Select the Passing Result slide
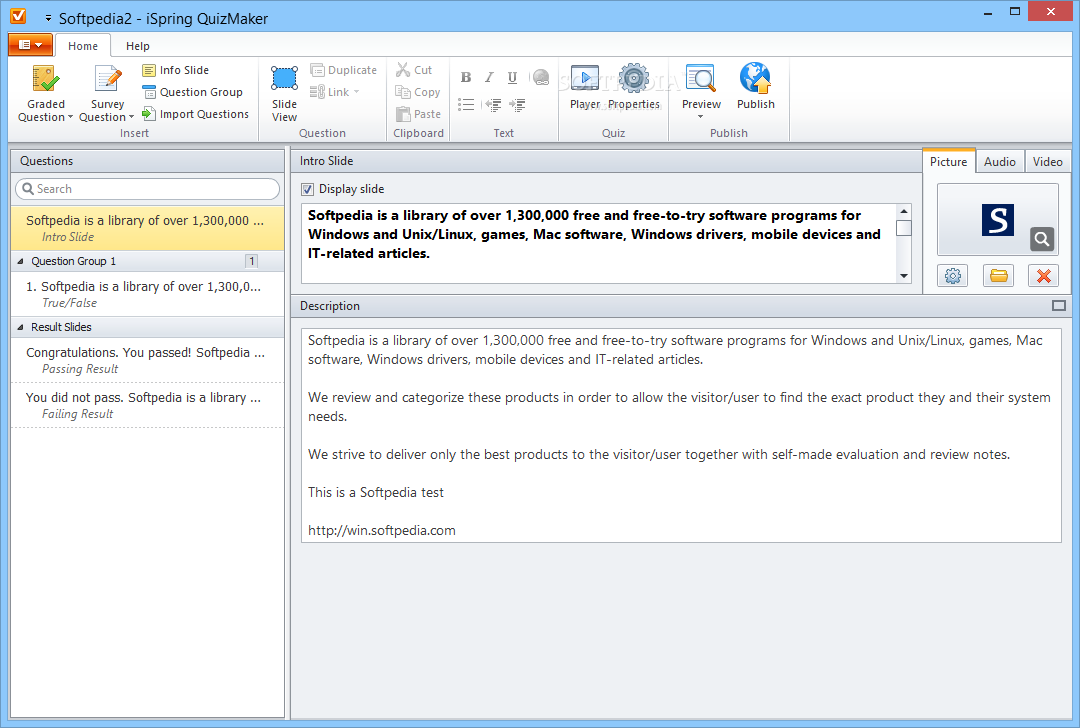 147,360
